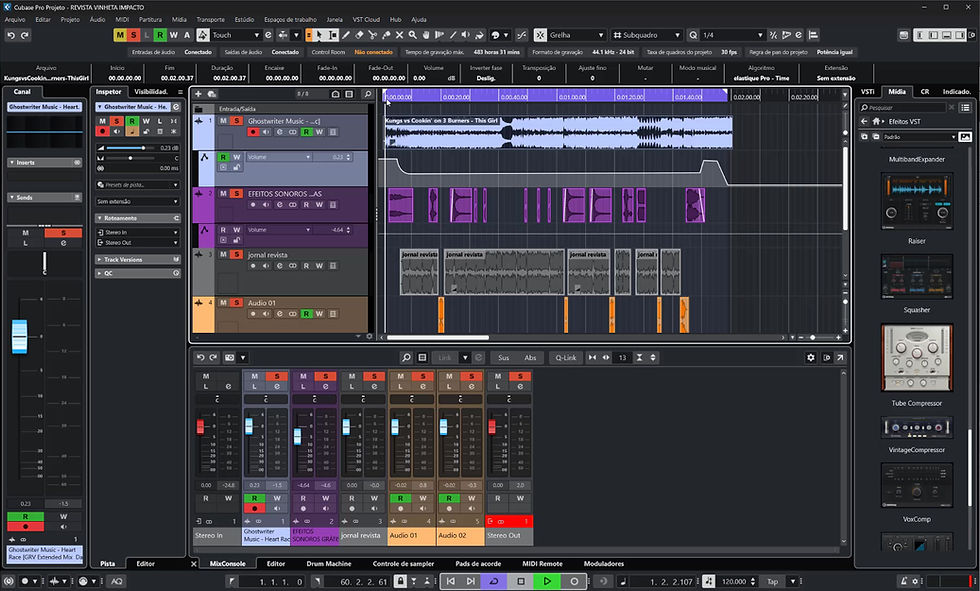Open the Transporte menu
The height and width of the screenshot is (591, 980).
tap(210, 19)
